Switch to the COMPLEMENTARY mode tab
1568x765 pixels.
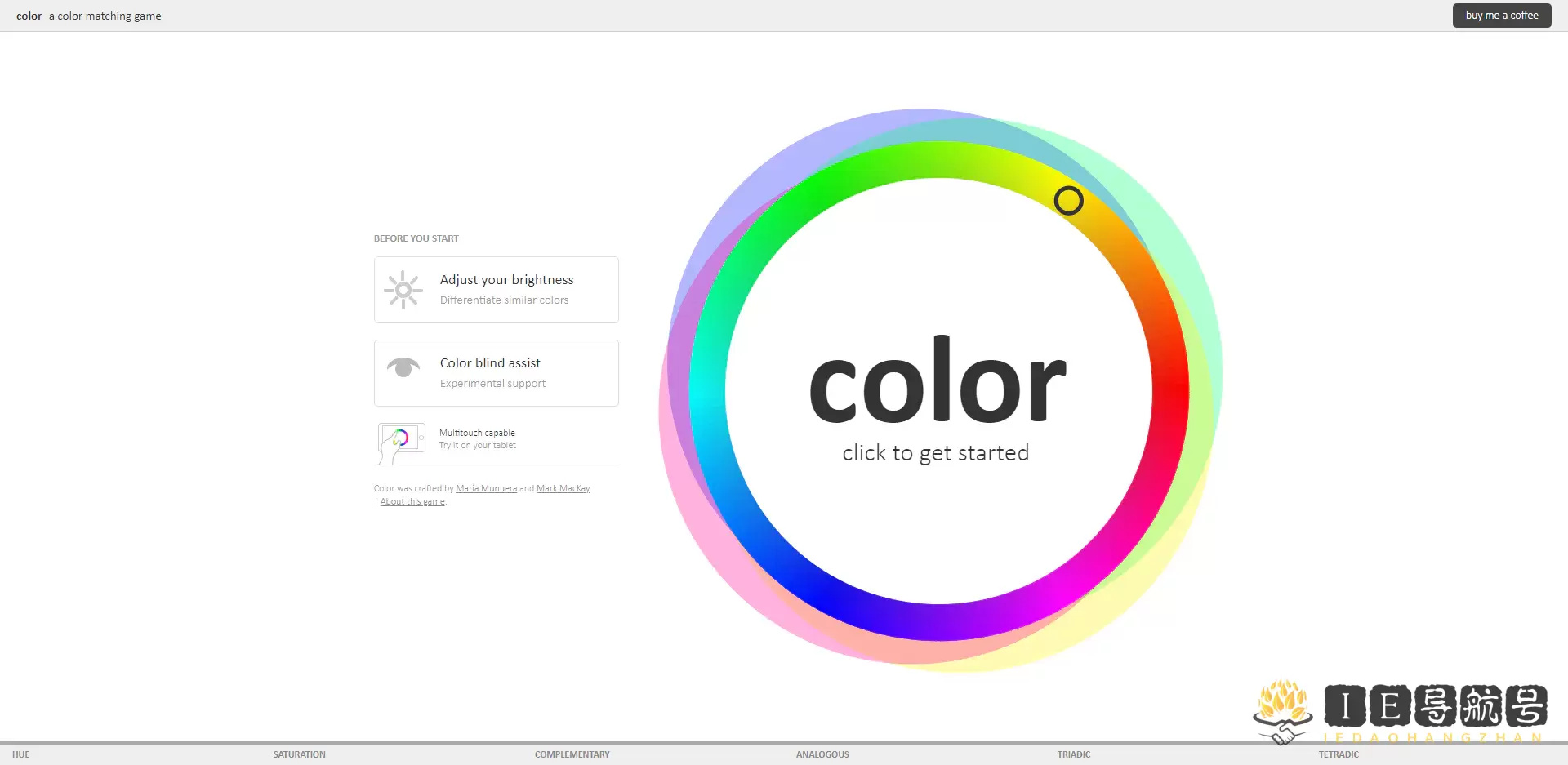point(572,754)
